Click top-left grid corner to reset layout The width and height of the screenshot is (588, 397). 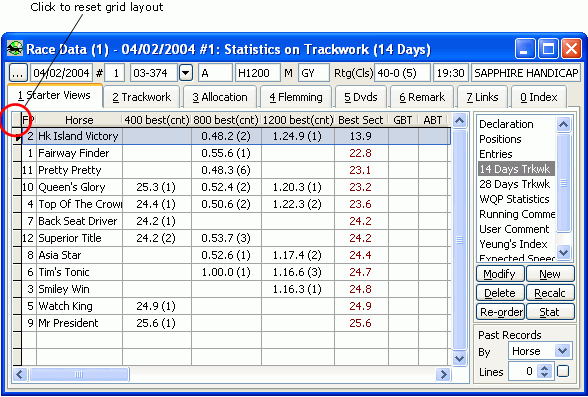pyautogui.click(x=16, y=120)
